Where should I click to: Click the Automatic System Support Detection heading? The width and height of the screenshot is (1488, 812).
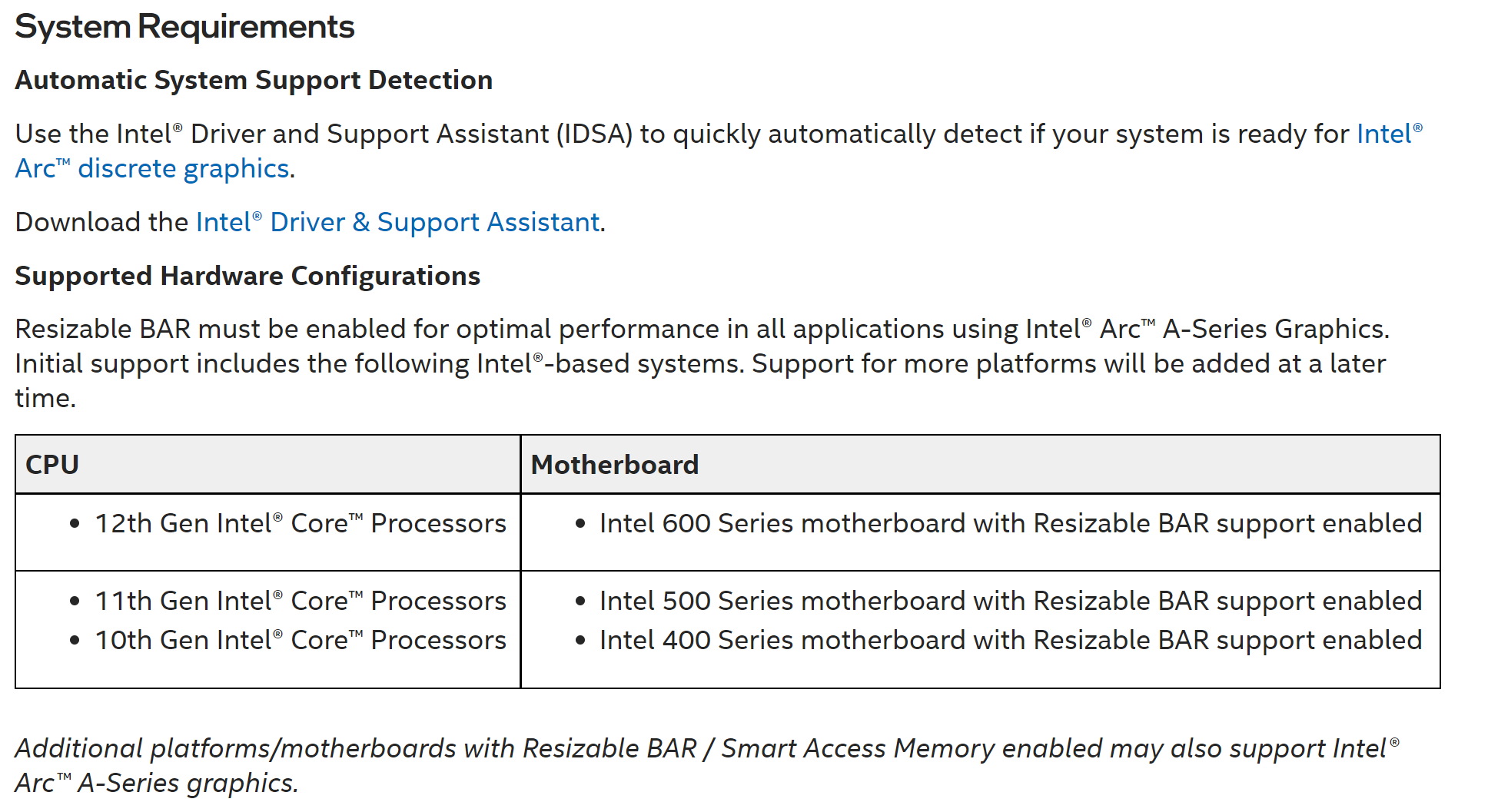(x=254, y=80)
